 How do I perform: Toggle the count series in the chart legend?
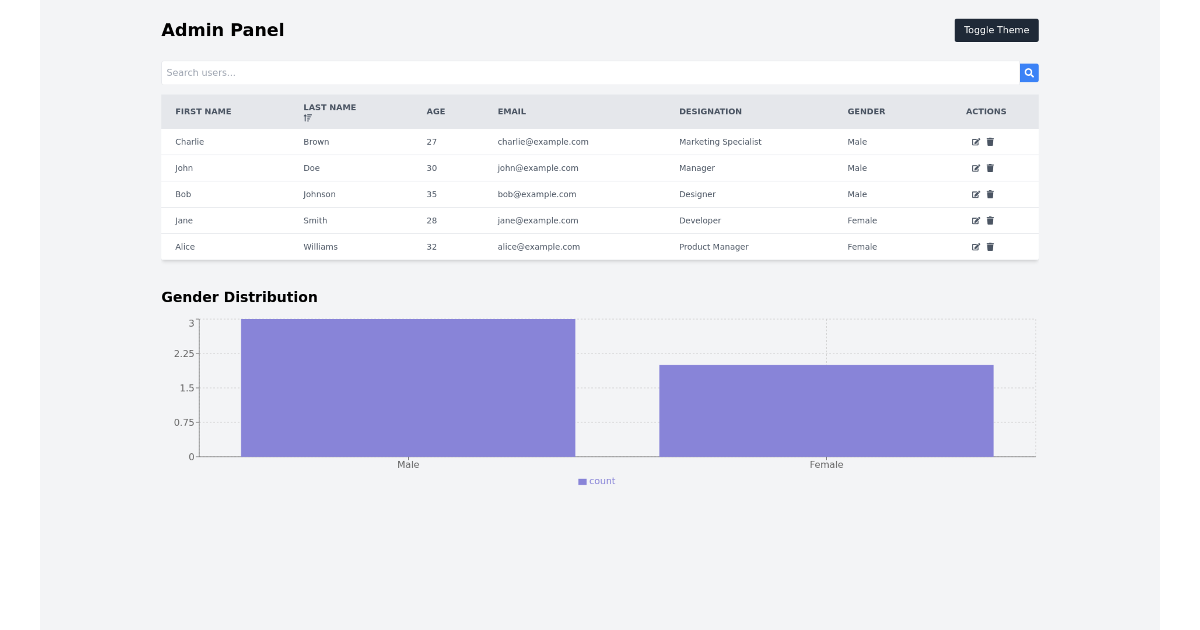[596, 481]
